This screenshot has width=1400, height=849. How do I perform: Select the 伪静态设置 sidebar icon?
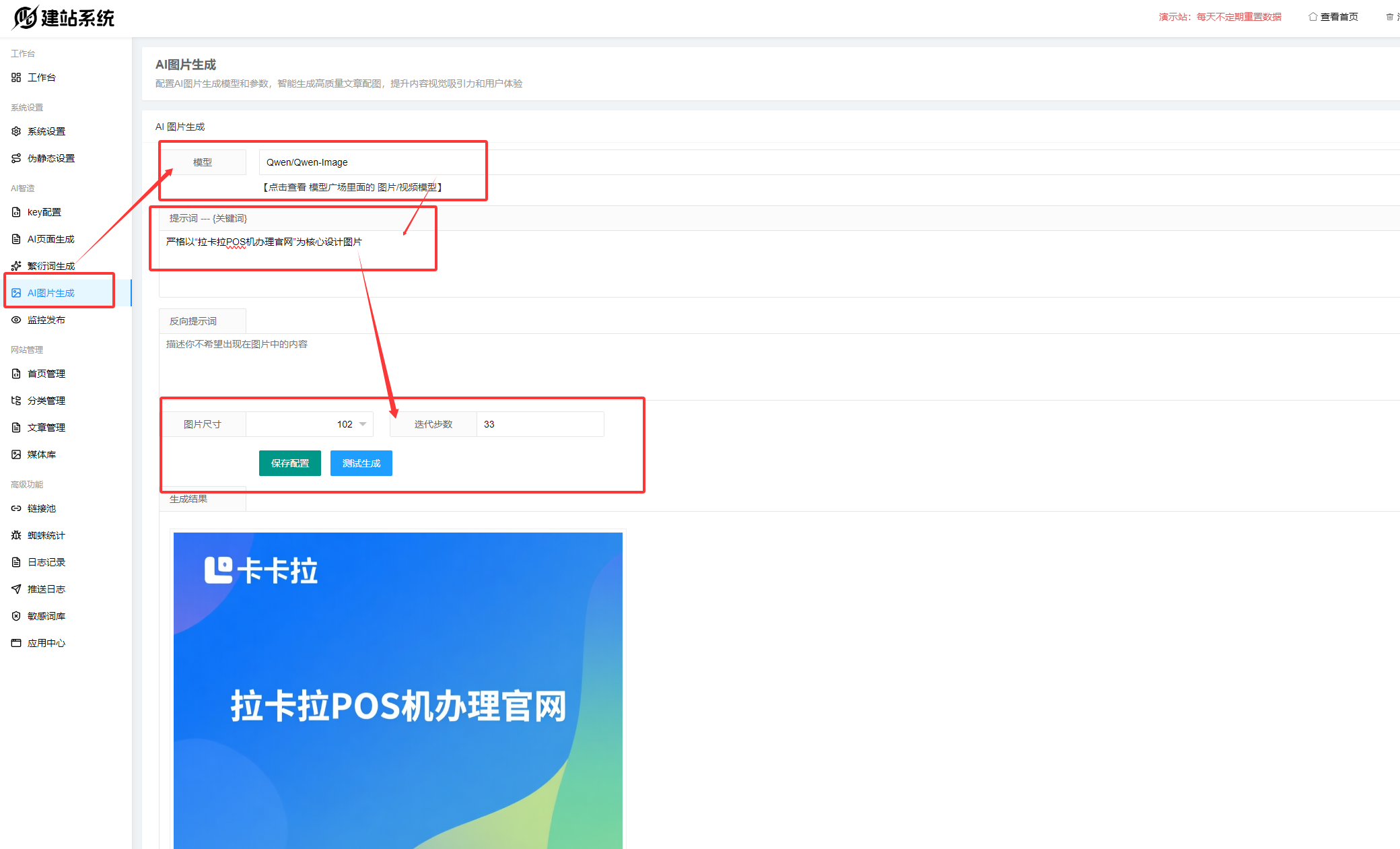[x=16, y=158]
